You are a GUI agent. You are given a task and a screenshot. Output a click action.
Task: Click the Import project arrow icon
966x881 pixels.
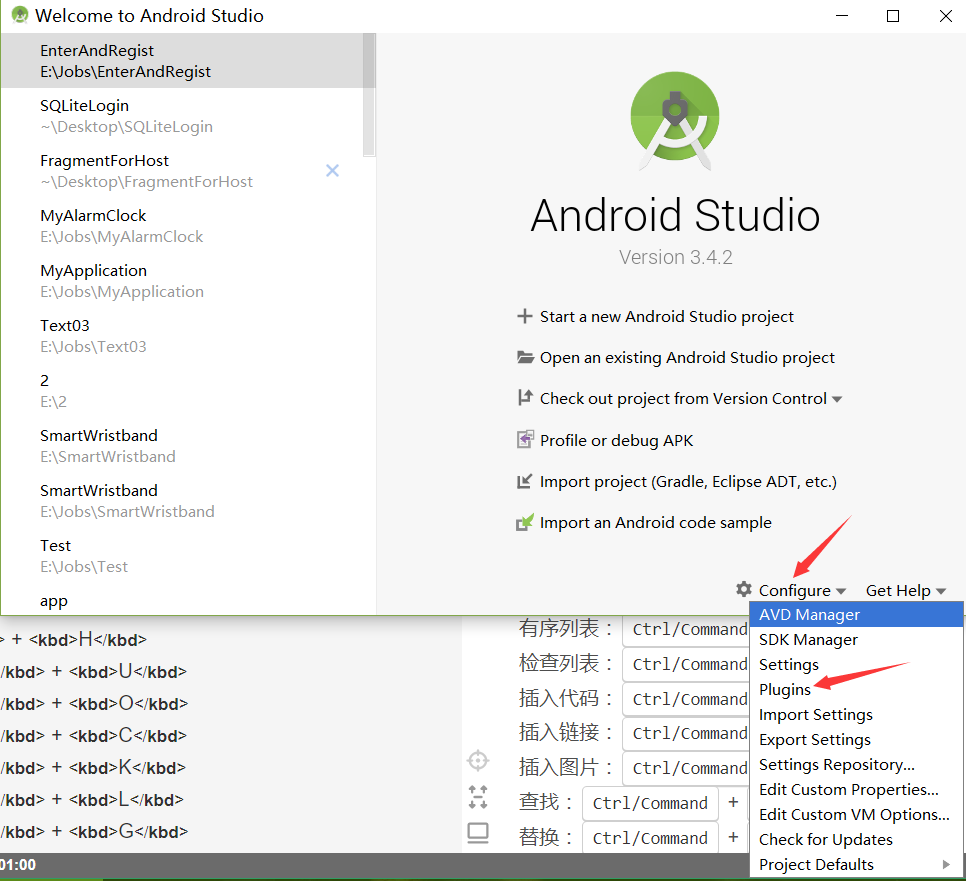click(524, 481)
